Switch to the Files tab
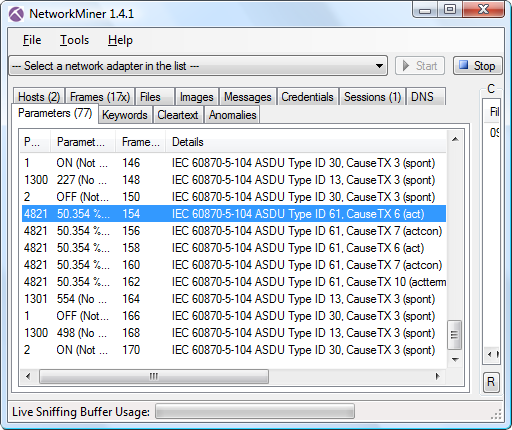This screenshot has width=512, height=430. pyautogui.click(x=155, y=97)
